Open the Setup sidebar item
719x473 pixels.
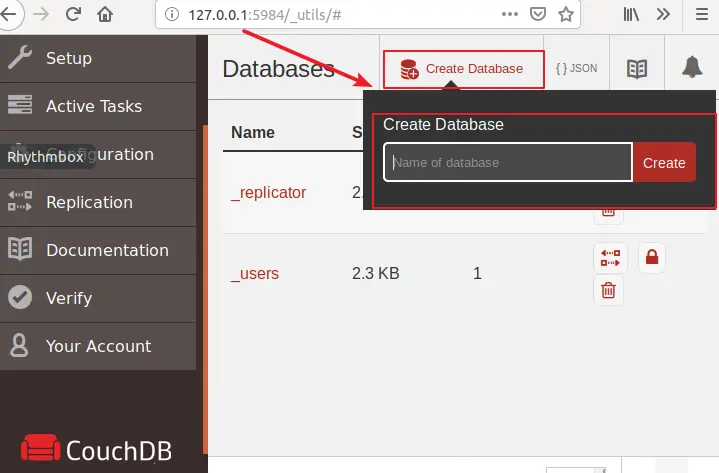tap(98, 59)
